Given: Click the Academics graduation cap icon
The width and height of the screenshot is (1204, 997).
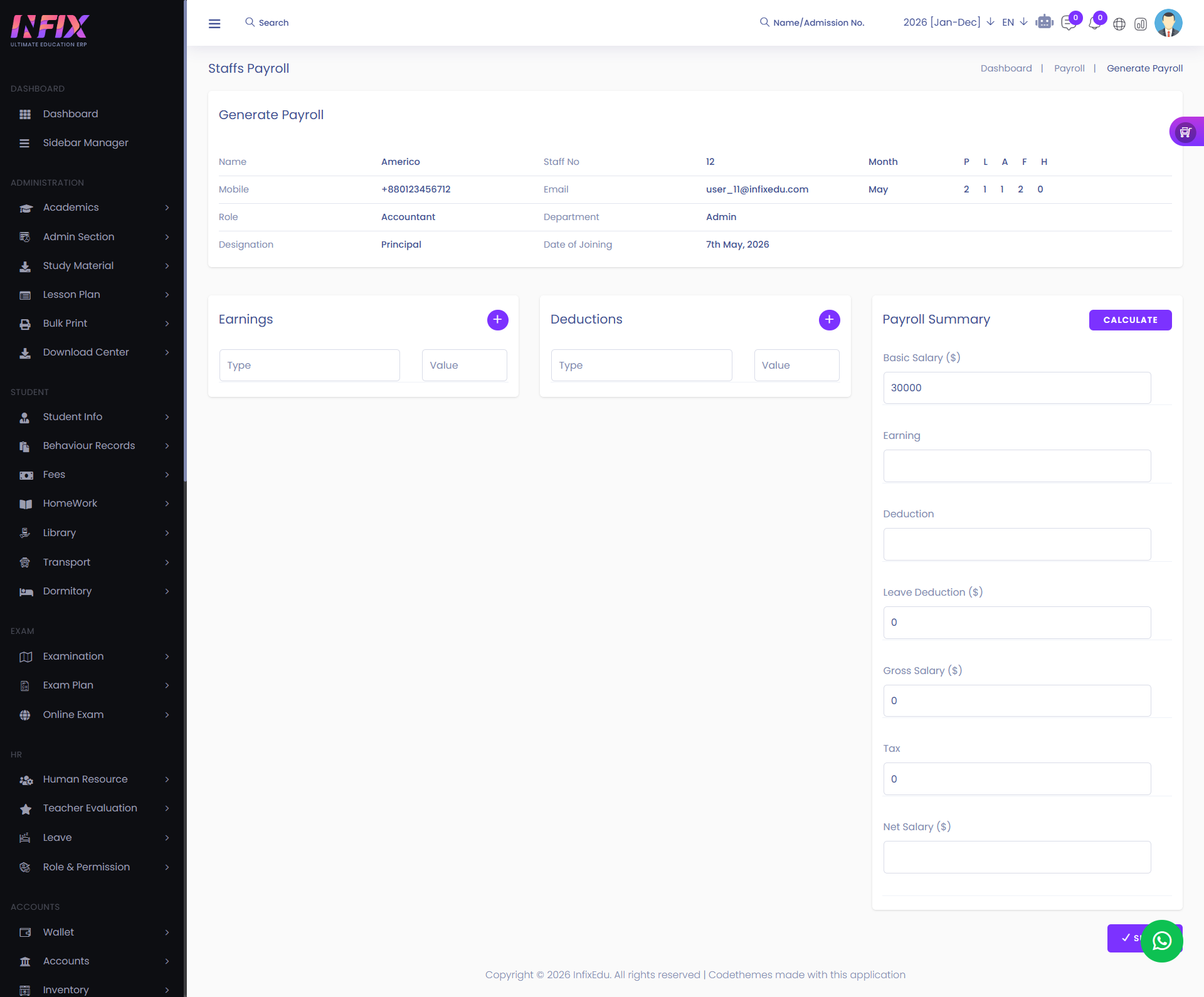Looking at the screenshot, I should click(x=25, y=208).
